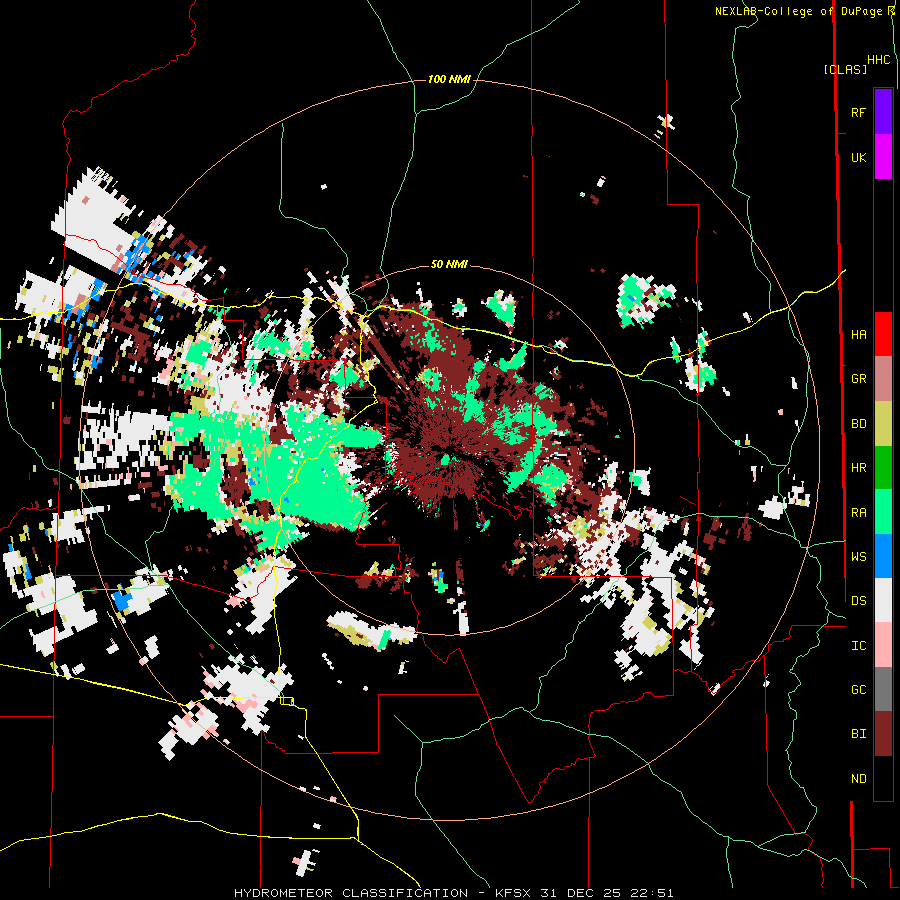This screenshot has width=900, height=900.
Task: Select the pink IC ice crystals swatch
Action: tap(883, 645)
